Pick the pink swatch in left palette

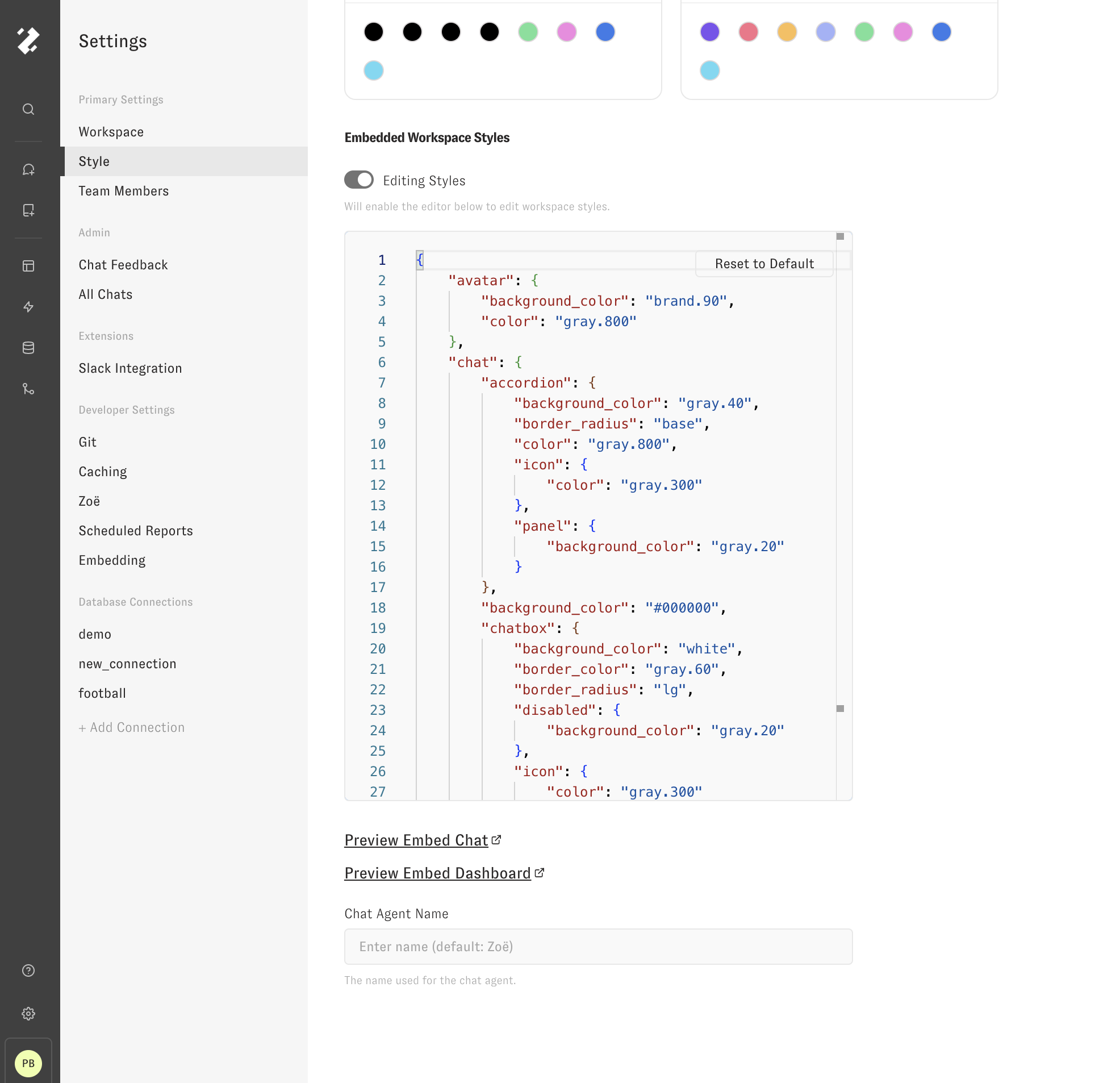tap(567, 32)
